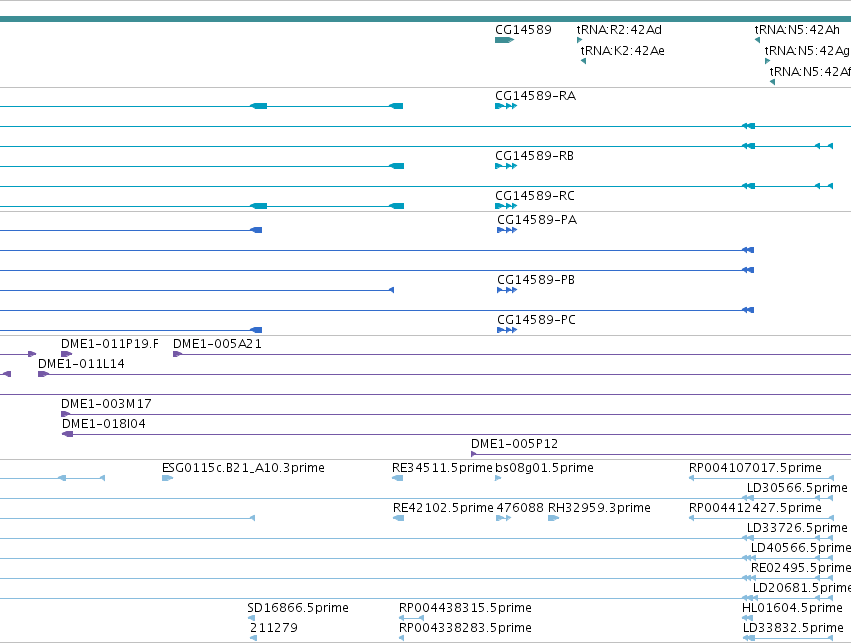851x643 pixels.
Task: Select transcript CG14589-RA label
Action: tap(536, 96)
